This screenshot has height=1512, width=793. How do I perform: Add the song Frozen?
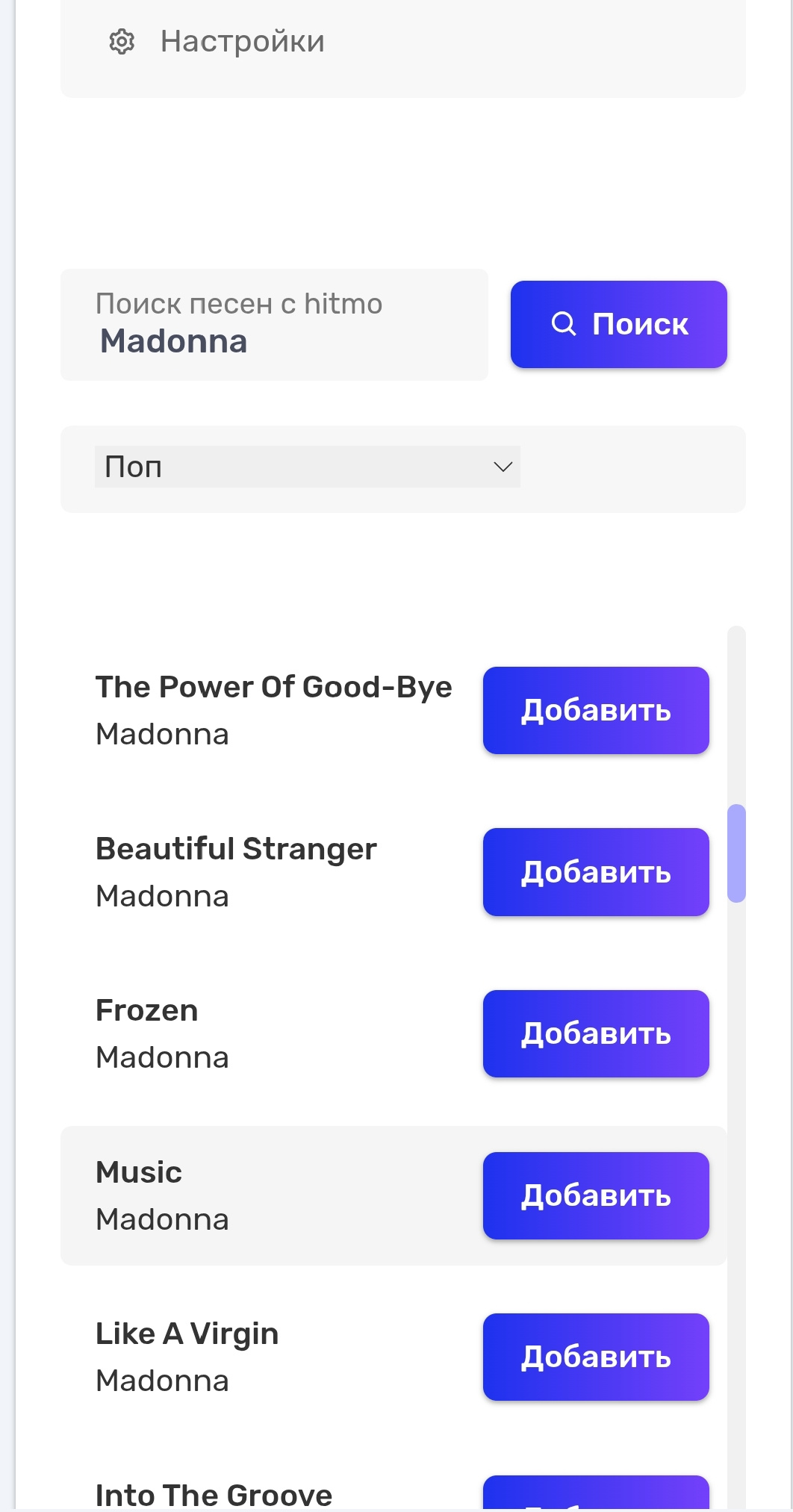pyautogui.click(x=595, y=1033)
